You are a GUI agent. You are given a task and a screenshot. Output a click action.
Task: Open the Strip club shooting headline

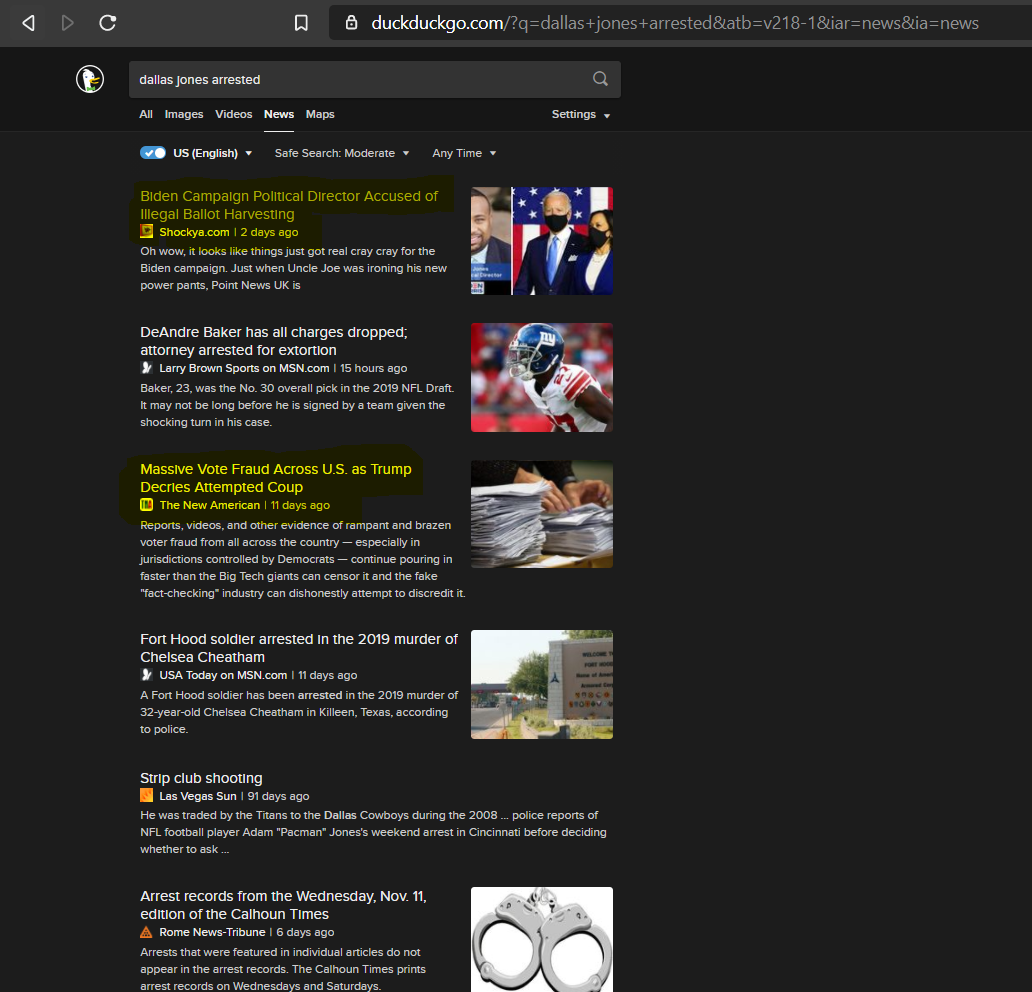click(x=201, y=778)
